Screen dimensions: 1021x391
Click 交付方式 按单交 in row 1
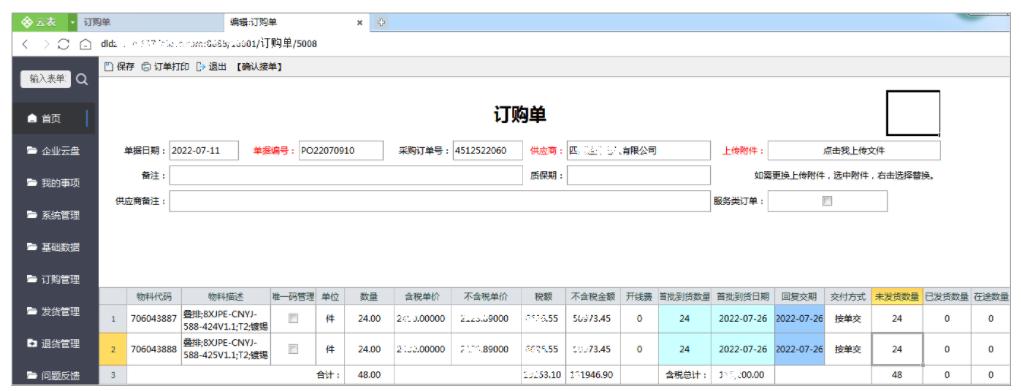pos(848,319)
